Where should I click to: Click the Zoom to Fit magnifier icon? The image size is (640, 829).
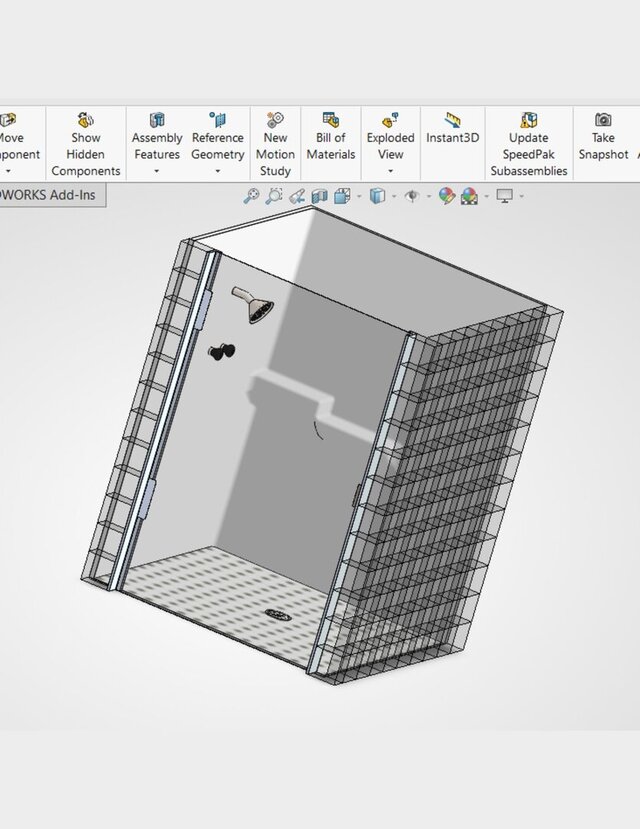(x=252, y=196)
